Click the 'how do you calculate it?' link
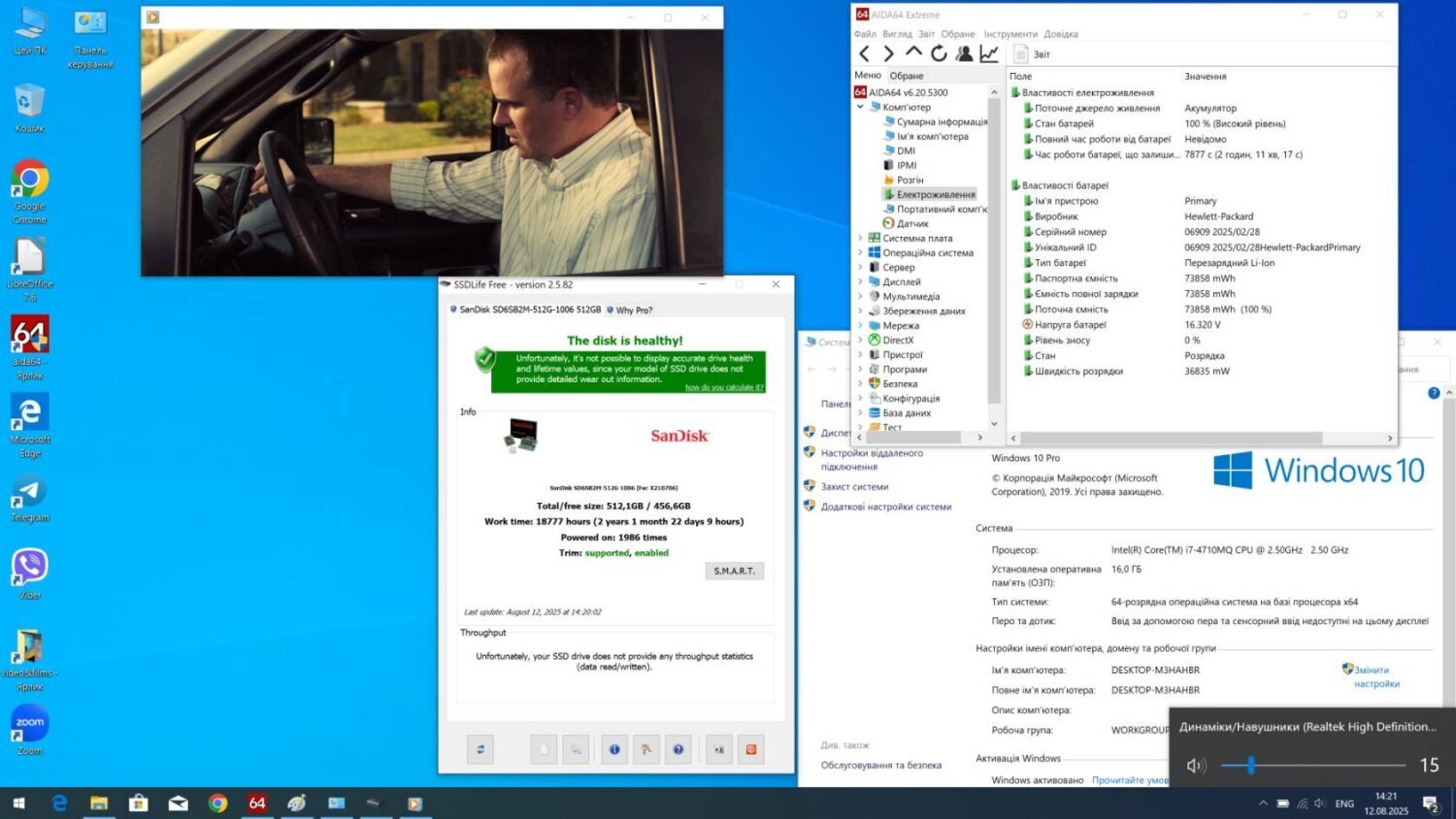 pos(724,387)
